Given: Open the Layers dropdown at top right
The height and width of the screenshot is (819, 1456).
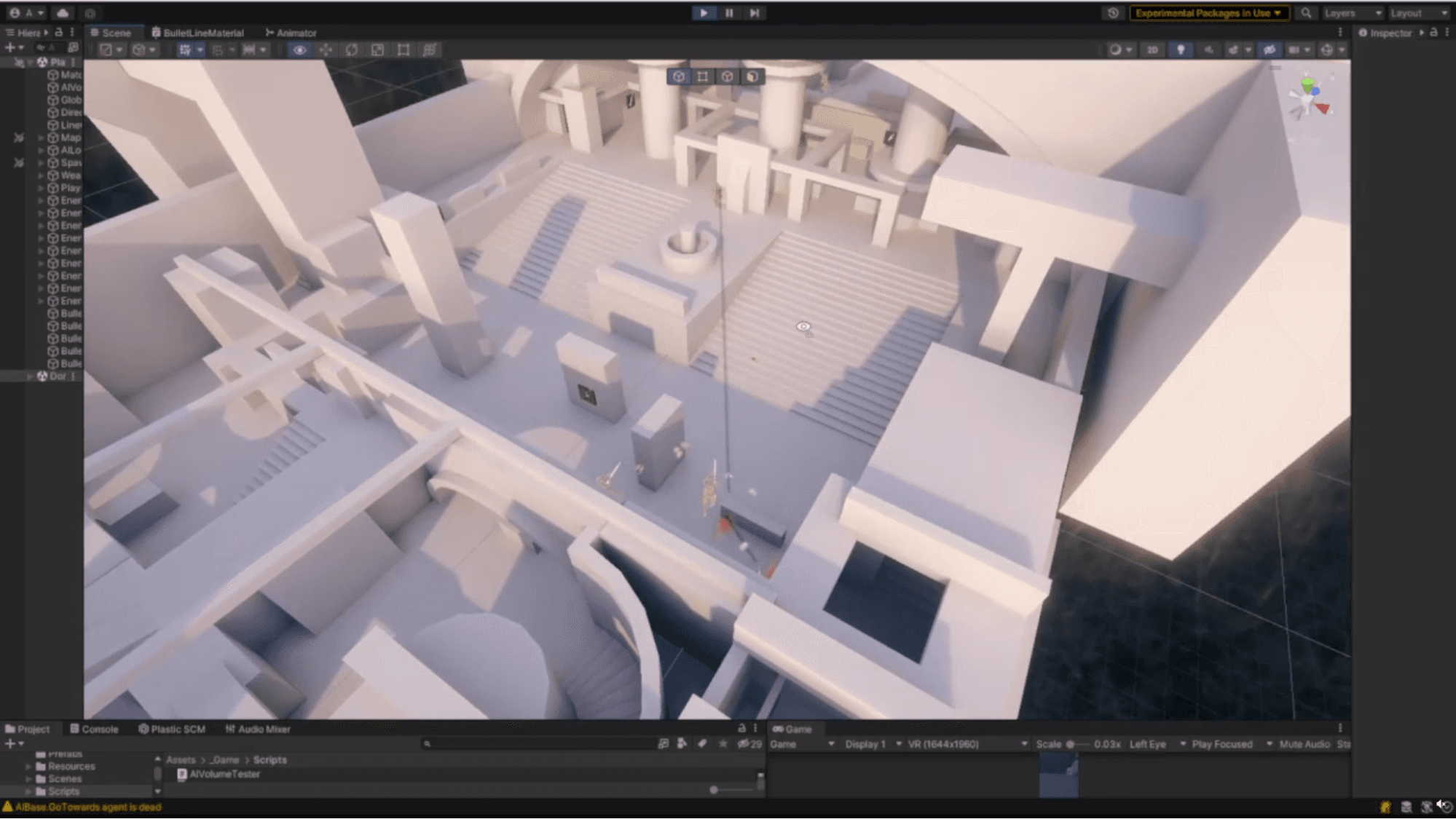Looking at the screenshot, I should coord(1352,12).
